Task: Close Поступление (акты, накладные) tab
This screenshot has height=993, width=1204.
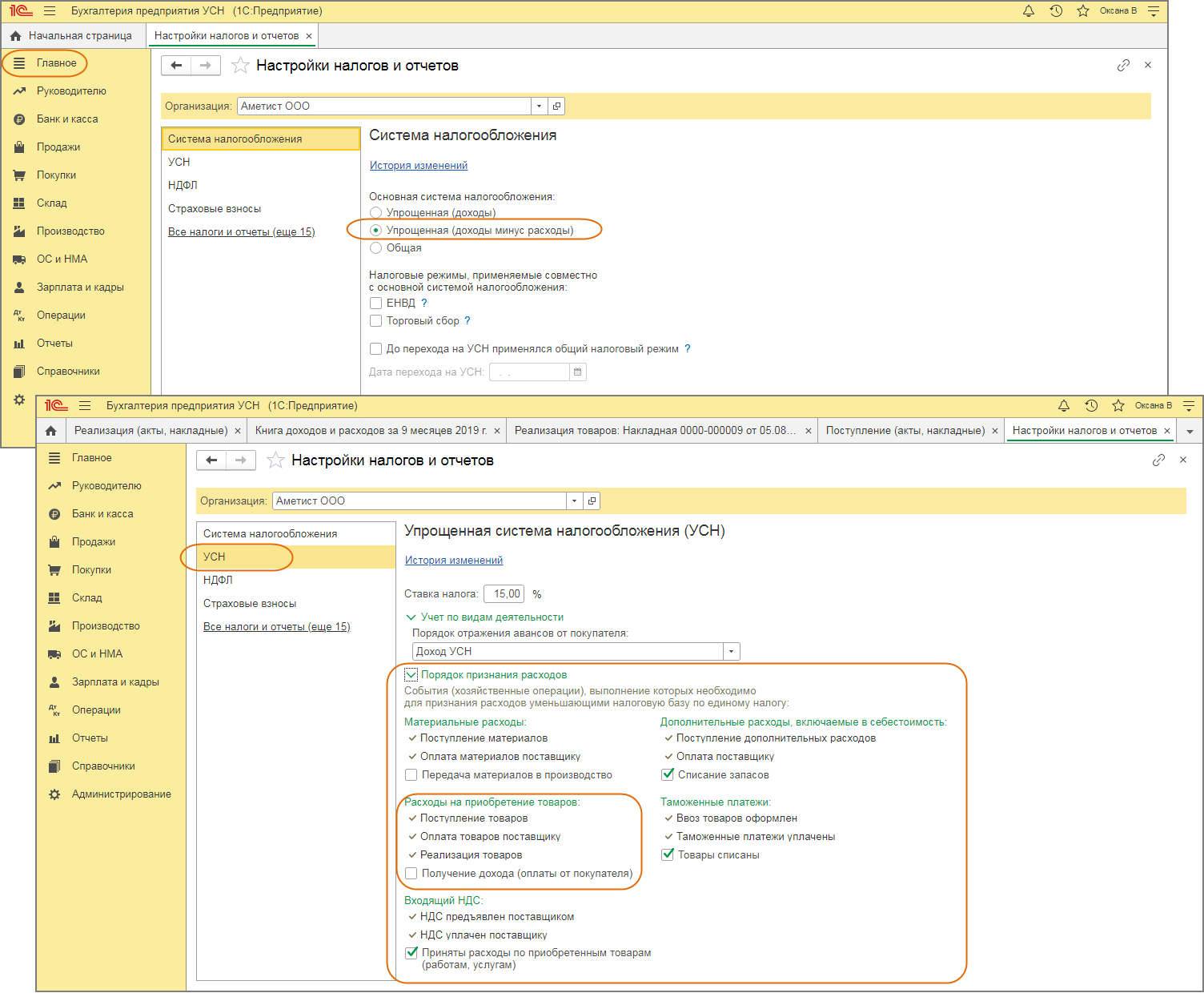Action: [995, 431]
